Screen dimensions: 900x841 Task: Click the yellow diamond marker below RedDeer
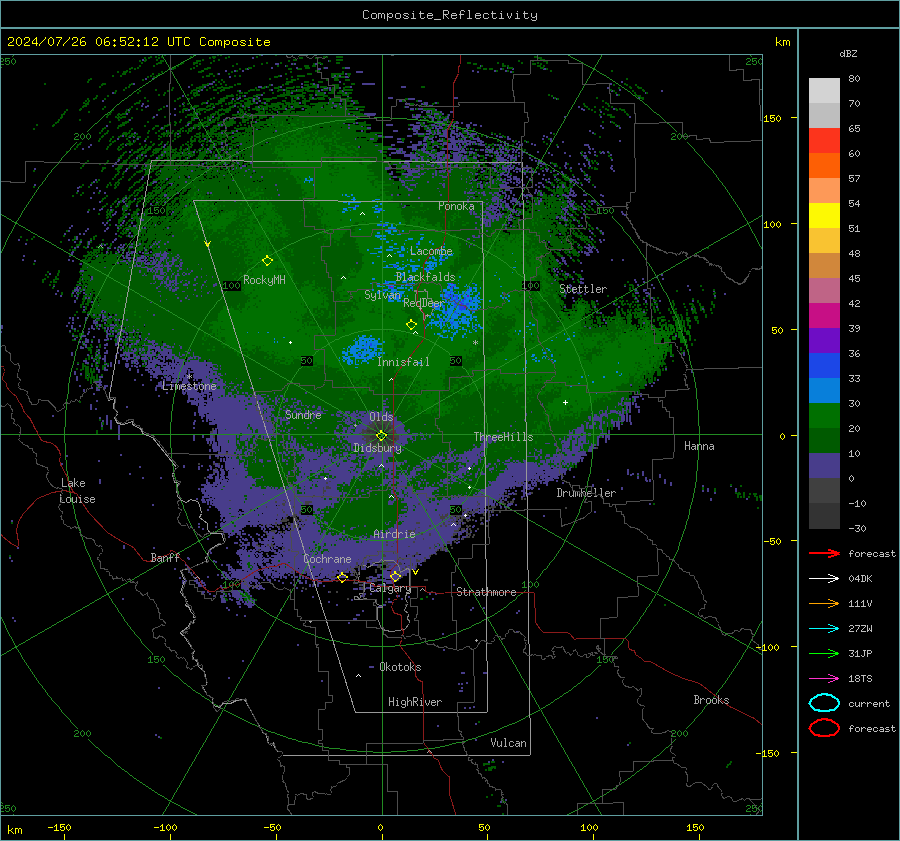coord(411,325)
